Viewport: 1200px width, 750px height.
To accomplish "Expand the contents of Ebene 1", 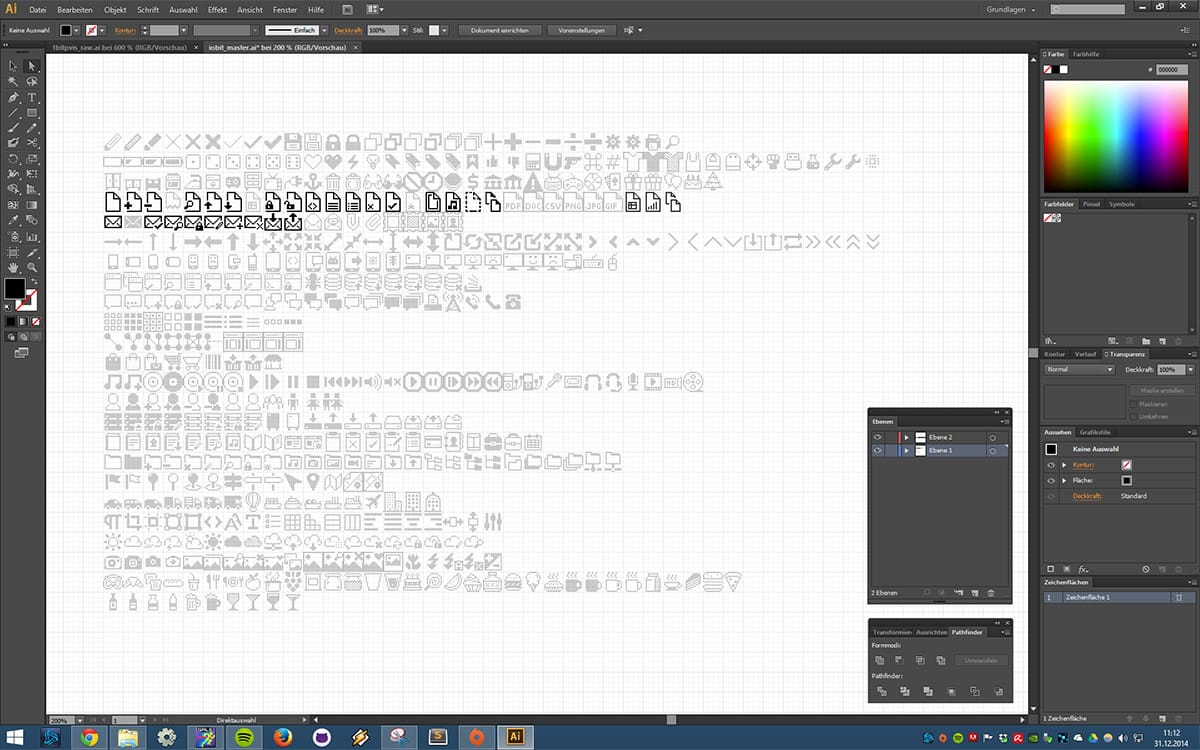I will [907, 450].
